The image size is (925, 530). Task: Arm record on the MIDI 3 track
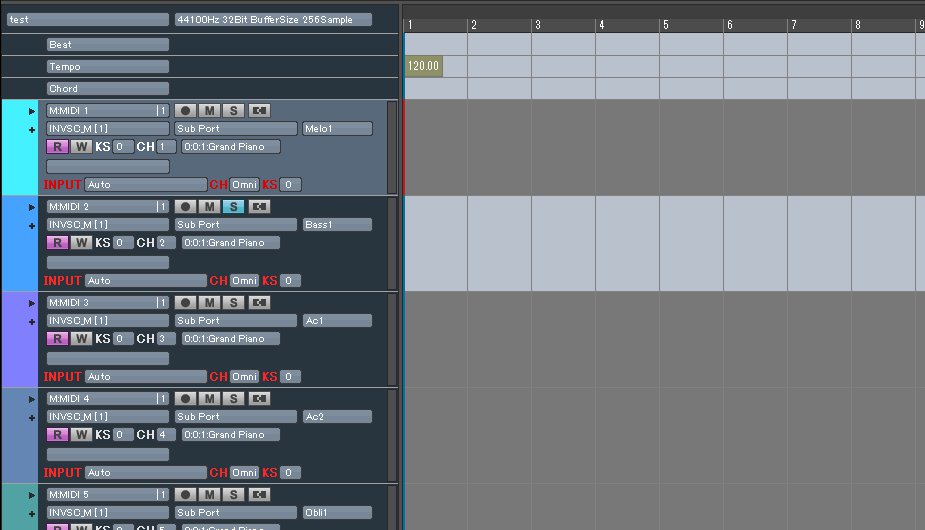click(185, 302)
